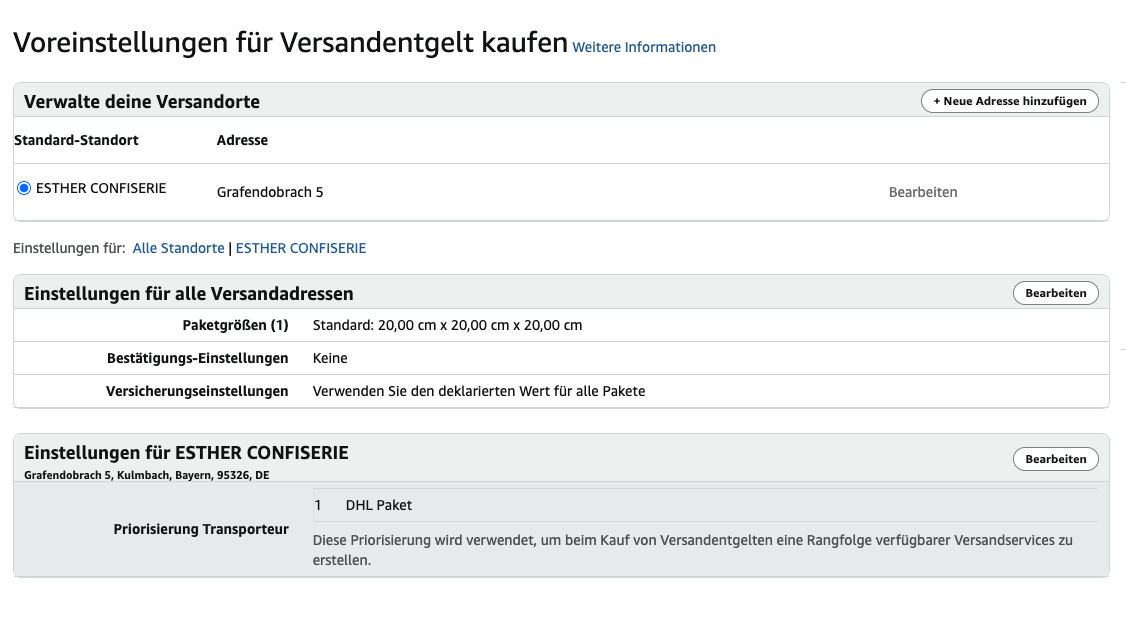Screen dimensions: 1126x643
Task: Edit settings for all Versandadressen
Action: [1056, 293]
